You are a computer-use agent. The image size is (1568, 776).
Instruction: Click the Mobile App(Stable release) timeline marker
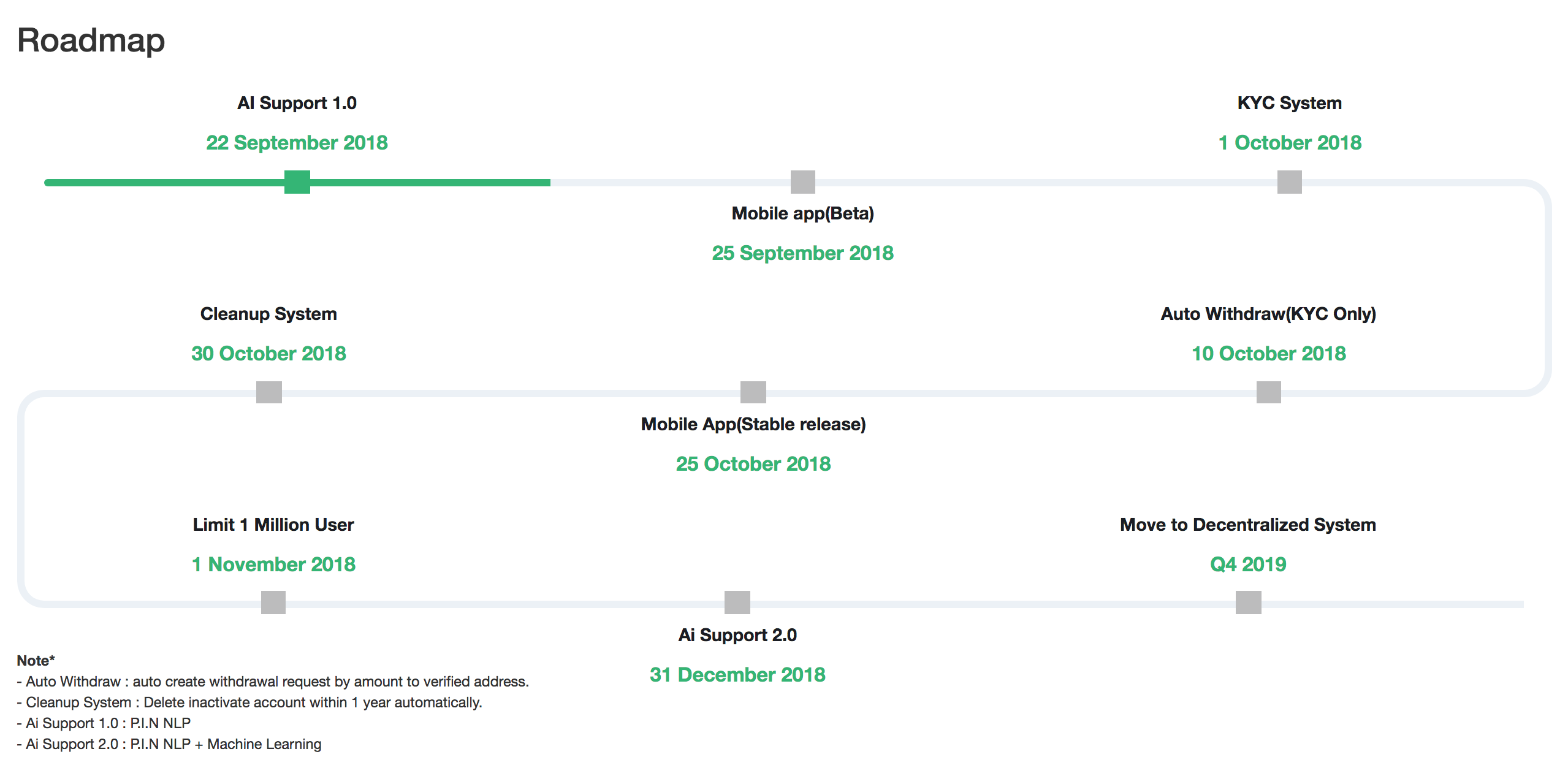(x=753, y=392)
